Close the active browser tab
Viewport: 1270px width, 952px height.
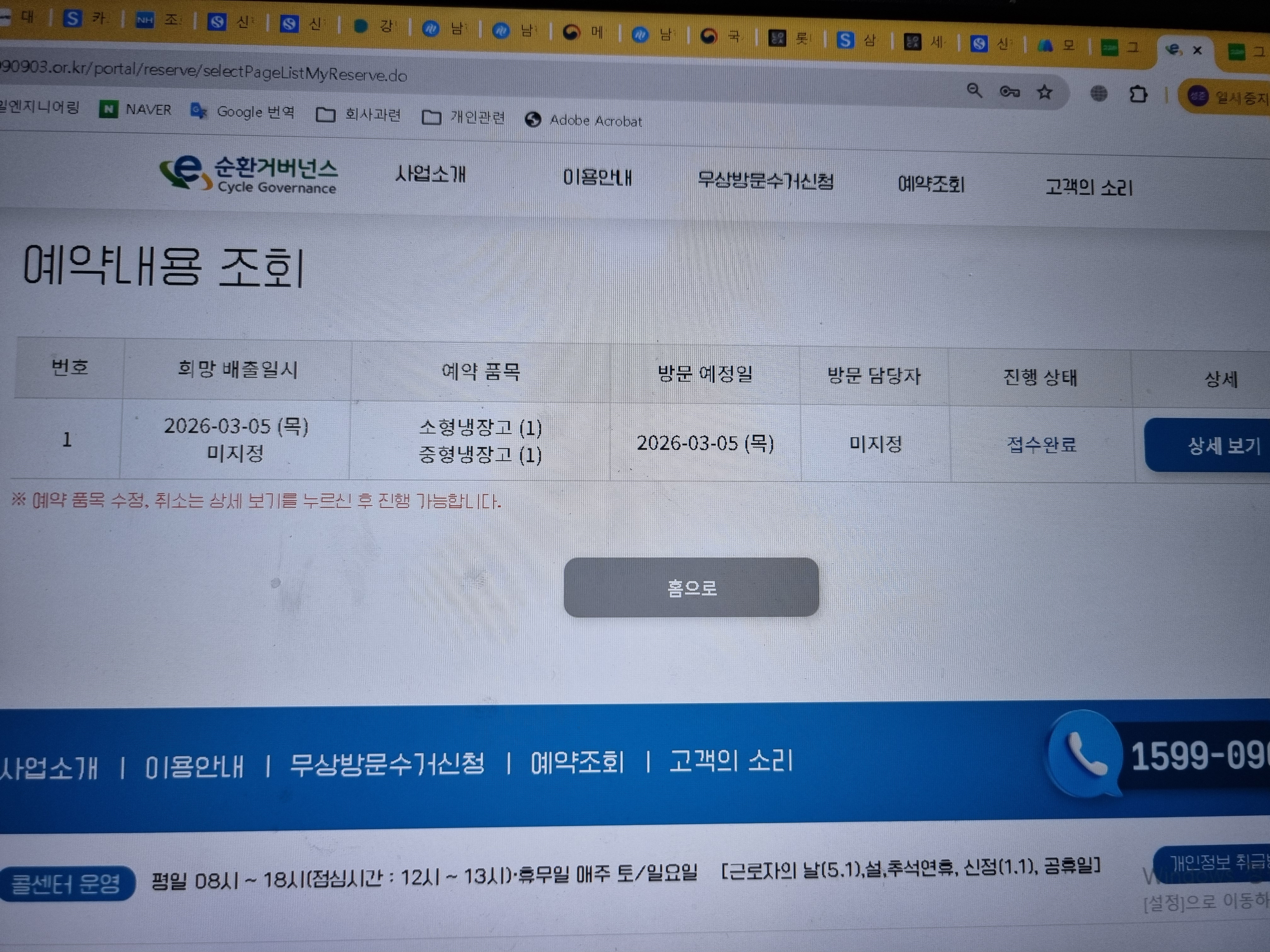pyautogui.click(x=1197, y=50)
